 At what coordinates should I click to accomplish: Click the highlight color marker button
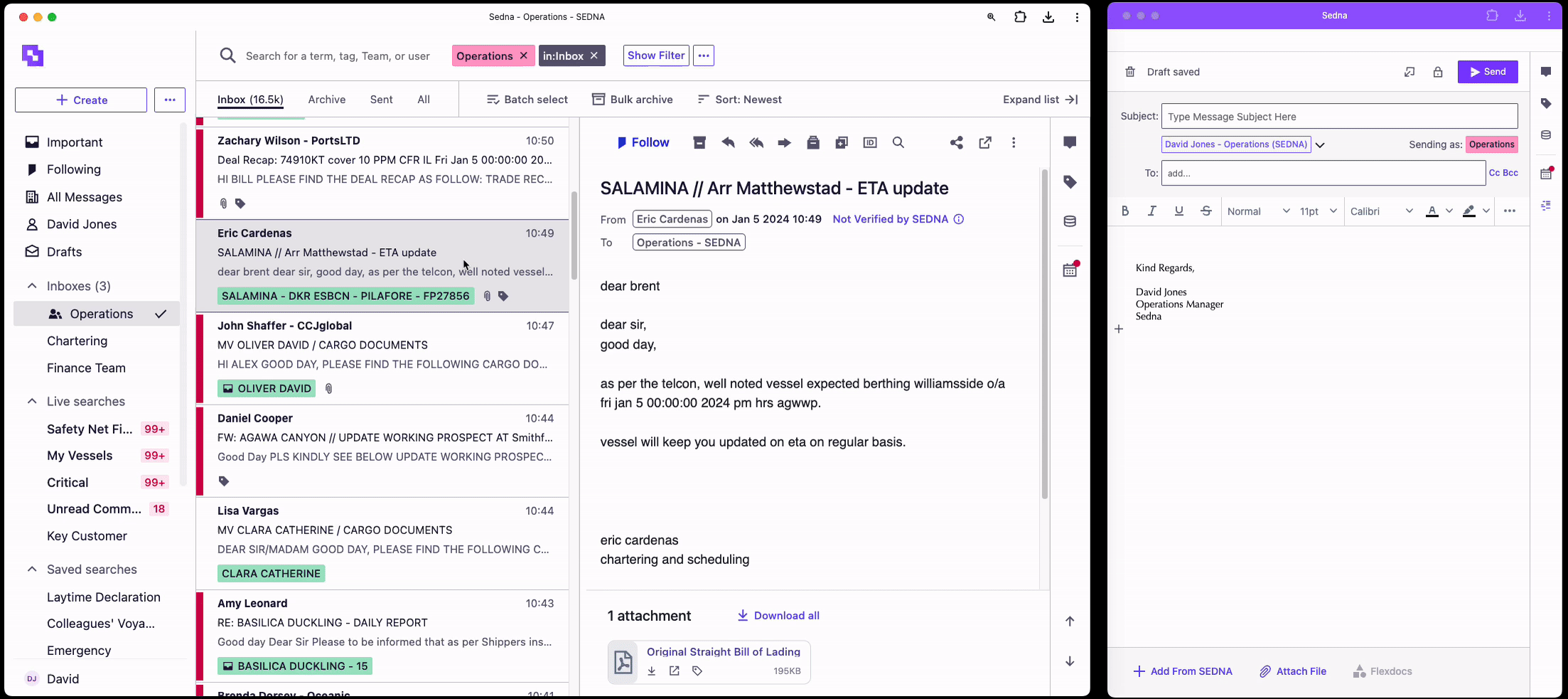click(x=1469, y=211)
